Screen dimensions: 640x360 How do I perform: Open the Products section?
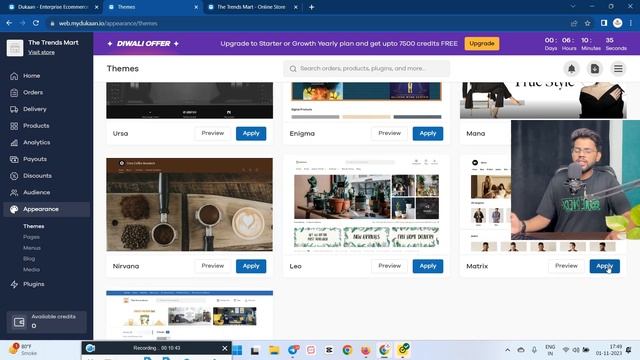(x=36, y=126)
